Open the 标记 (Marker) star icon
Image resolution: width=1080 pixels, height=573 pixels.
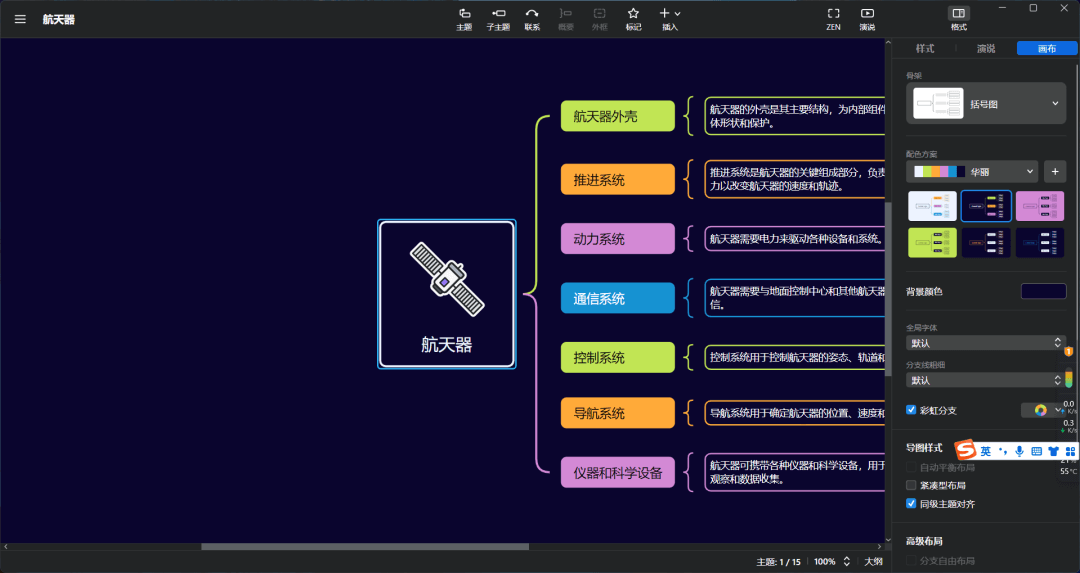click(633, 18)
